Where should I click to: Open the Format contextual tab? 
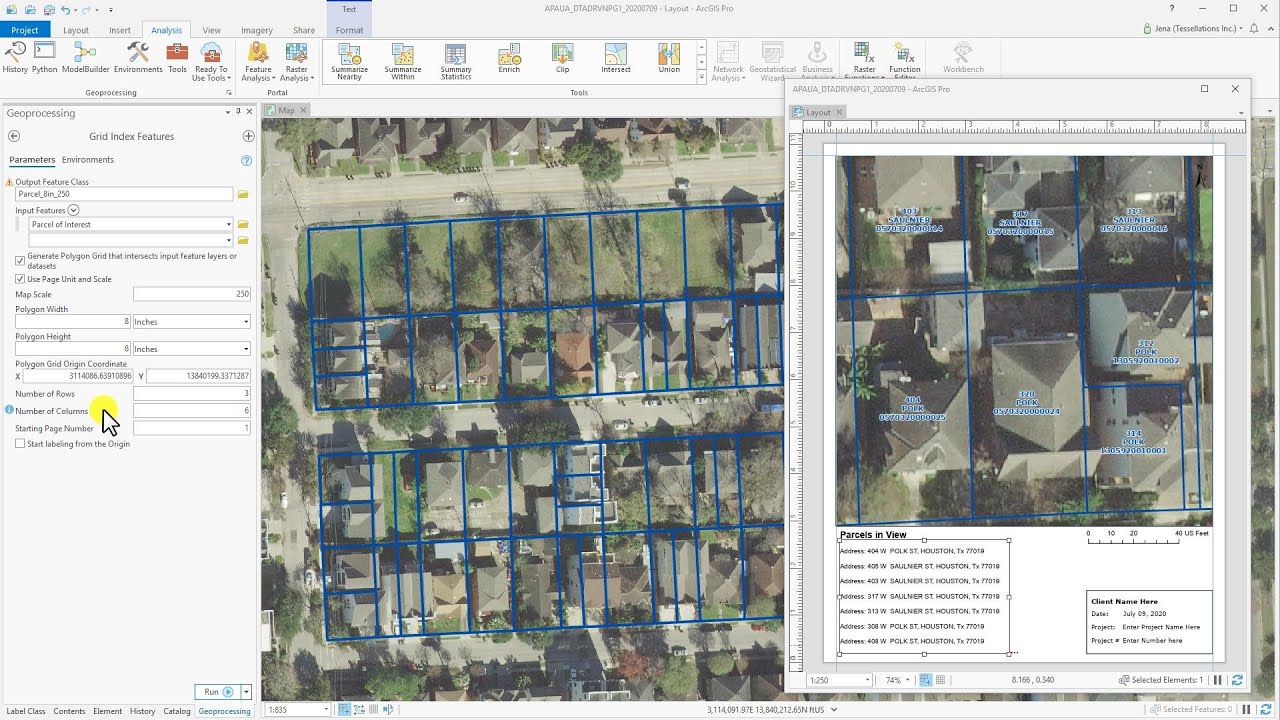click(x=349, y=30)
